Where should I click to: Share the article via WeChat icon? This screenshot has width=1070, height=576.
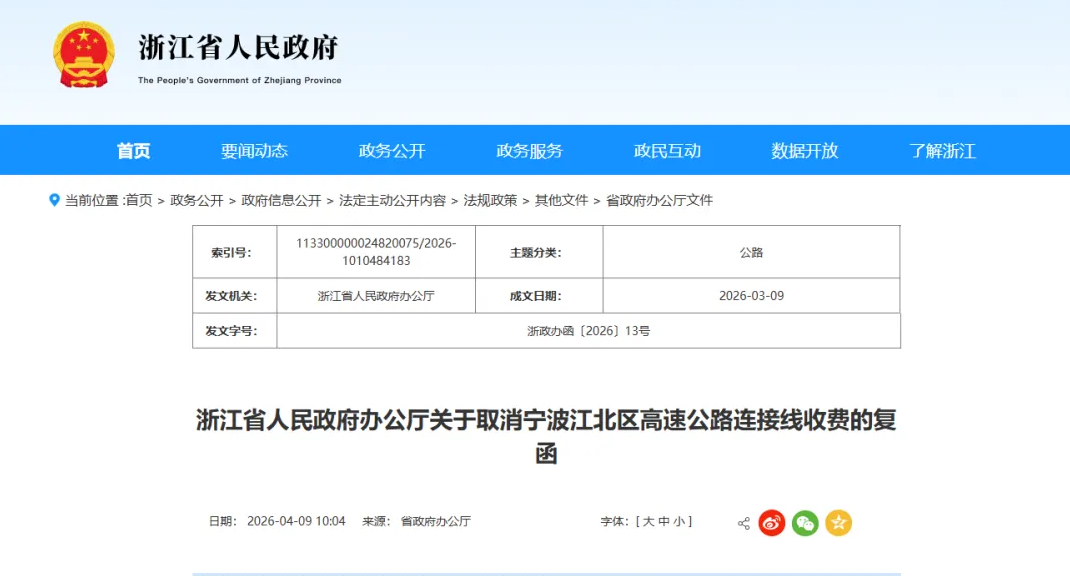click(805, 523)
